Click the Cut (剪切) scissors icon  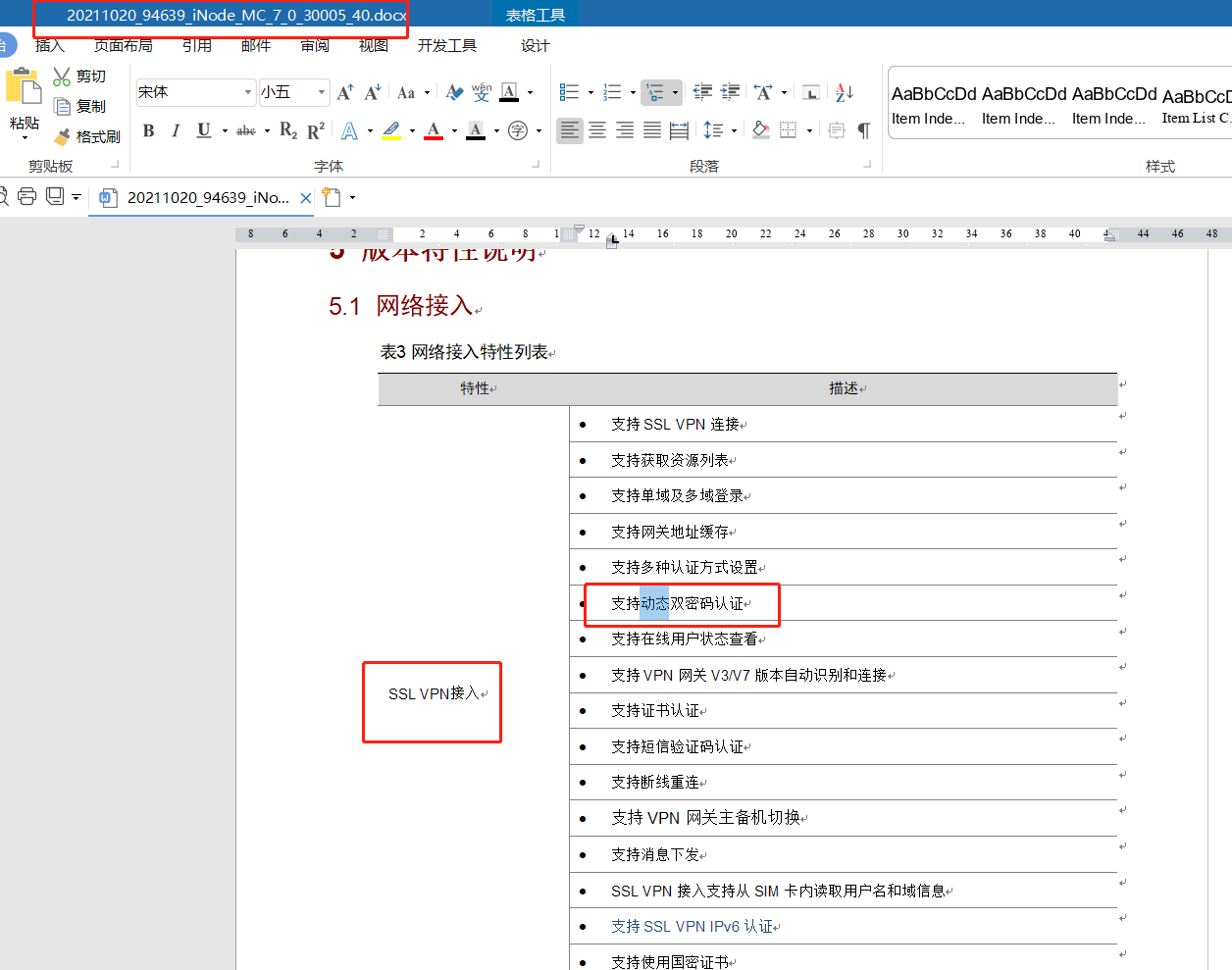62,77
